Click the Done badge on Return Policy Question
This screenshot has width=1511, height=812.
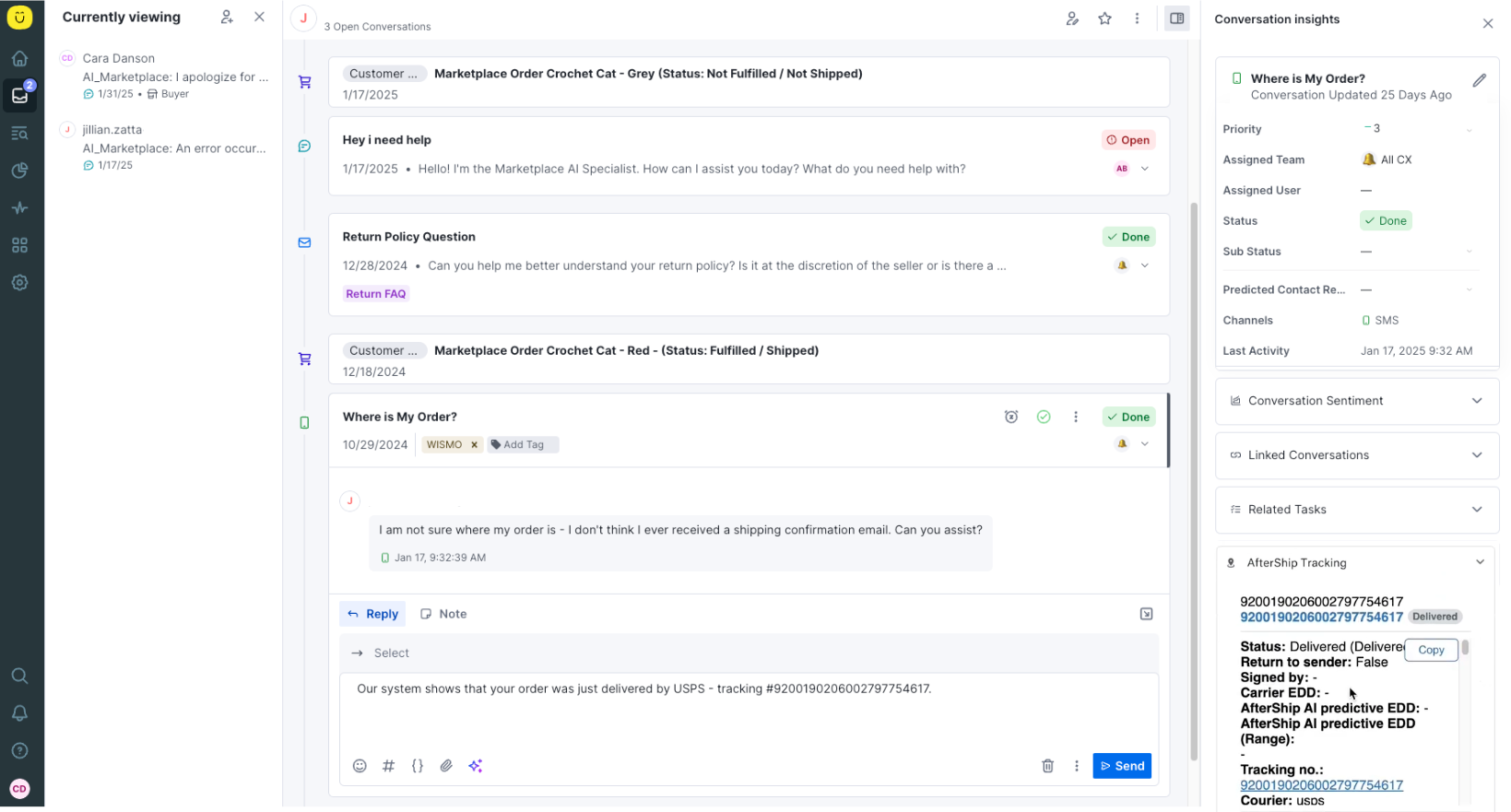click(1128, 237)
